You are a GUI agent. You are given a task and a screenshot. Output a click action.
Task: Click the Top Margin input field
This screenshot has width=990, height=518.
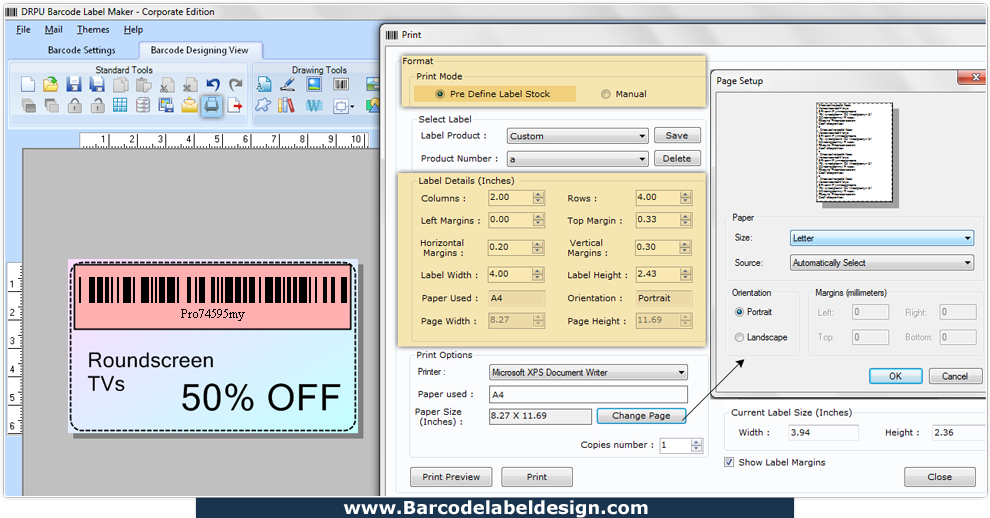pos(658,219)
